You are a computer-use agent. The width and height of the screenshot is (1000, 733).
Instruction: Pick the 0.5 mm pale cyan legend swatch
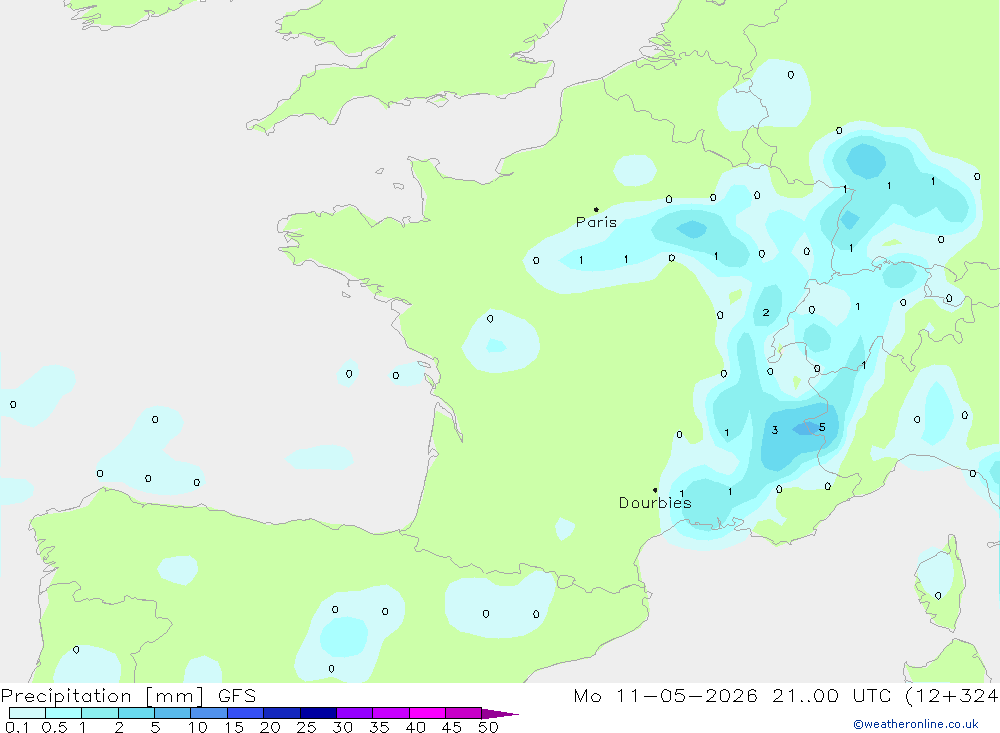tap(63, 713)
